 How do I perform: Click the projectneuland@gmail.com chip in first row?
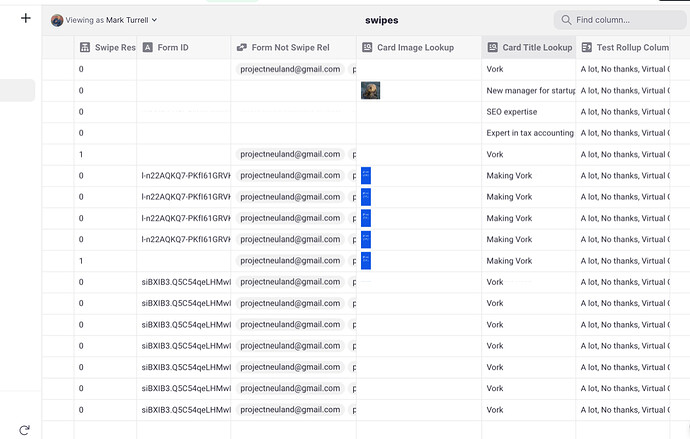point(290,69)
